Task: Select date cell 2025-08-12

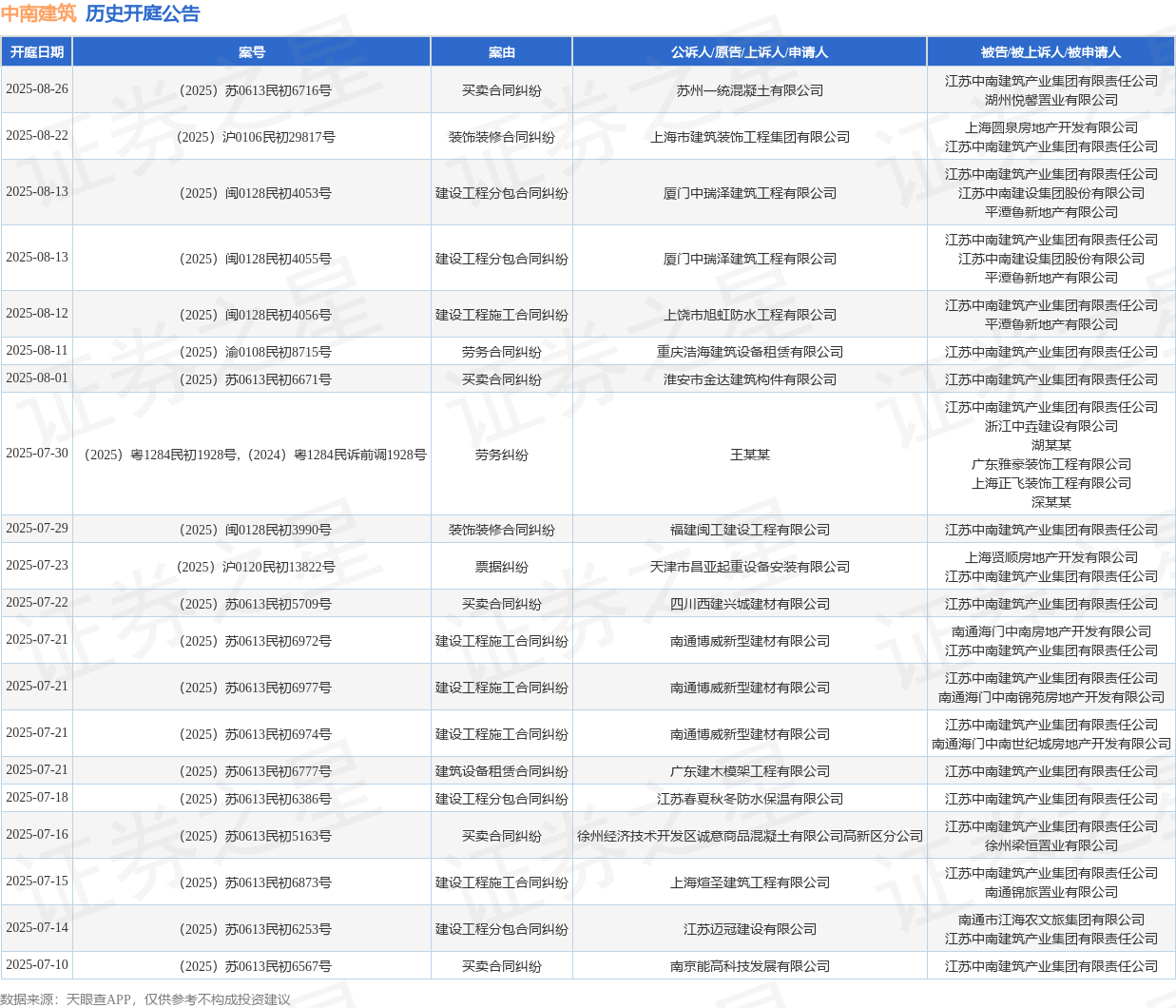Action: pyautogui.click(x=37, y=314)
